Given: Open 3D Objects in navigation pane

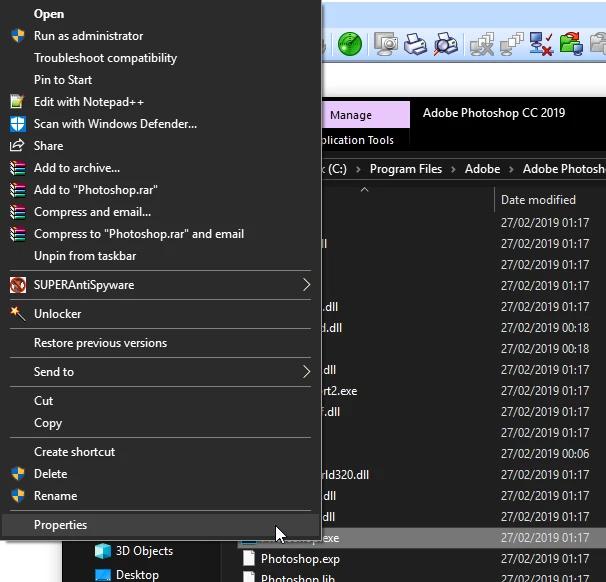Looking at the screenshot, I should (145, 551).
